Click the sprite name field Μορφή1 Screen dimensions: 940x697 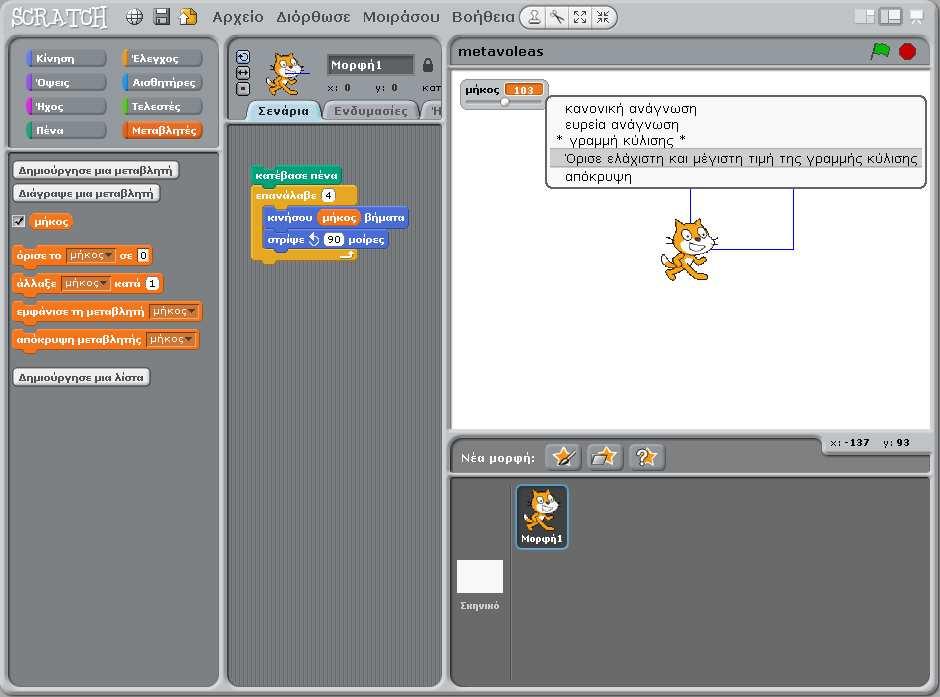coord(370,65)
